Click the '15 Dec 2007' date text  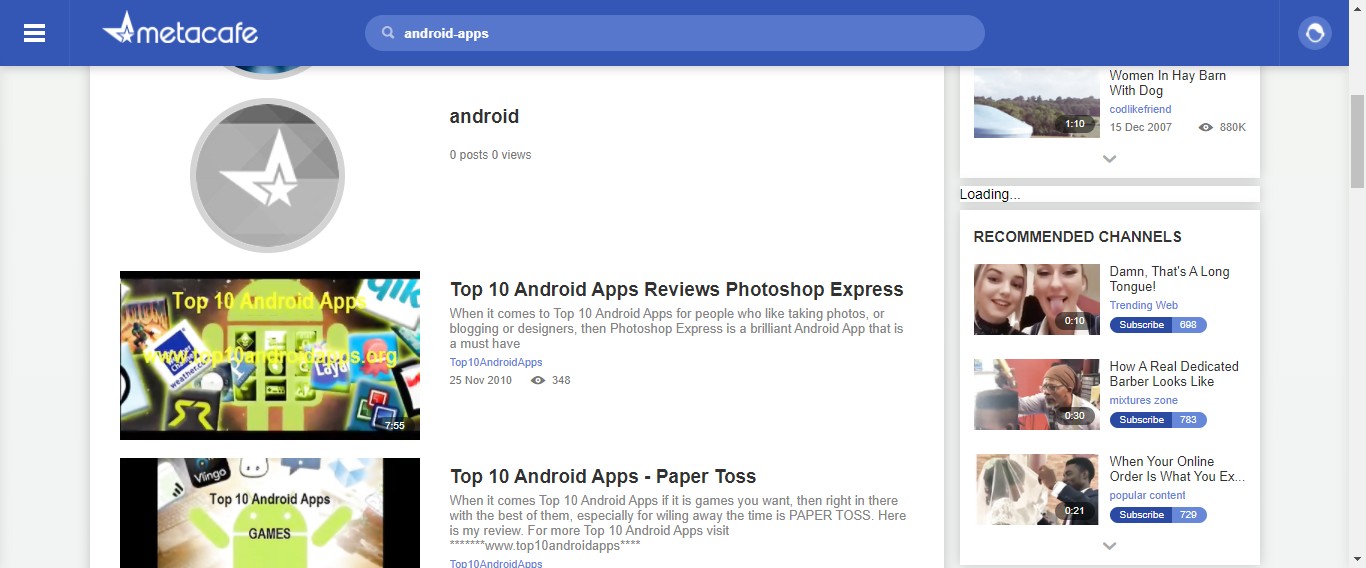click(1141, 127)
